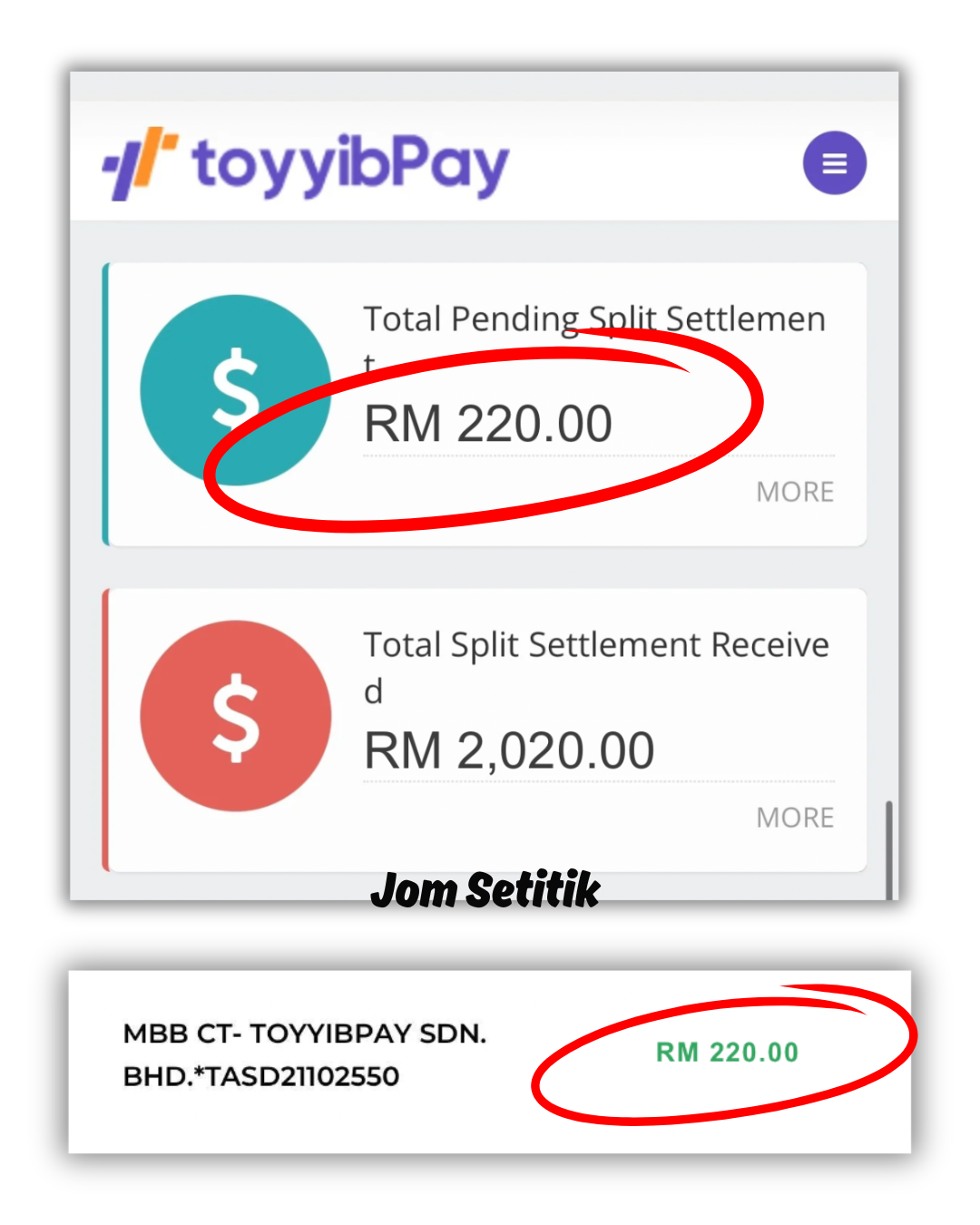The height and width of the screenshot is (1225, 980).
Task: Click the toyyibPay slash logo mark
Action: pos(139,163)
